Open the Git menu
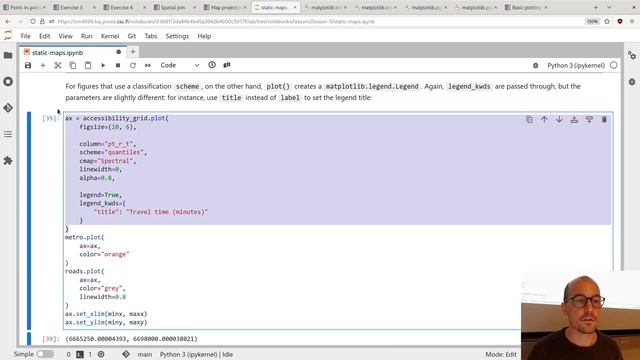This screenshot has height=360, width=640. pyautogui.click(x=131, y=36)
